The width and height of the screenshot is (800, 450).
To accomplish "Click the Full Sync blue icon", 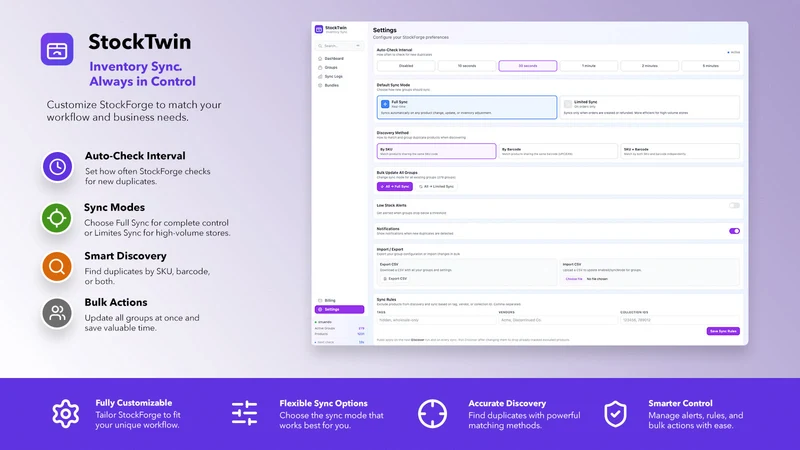I will [385, 104].
